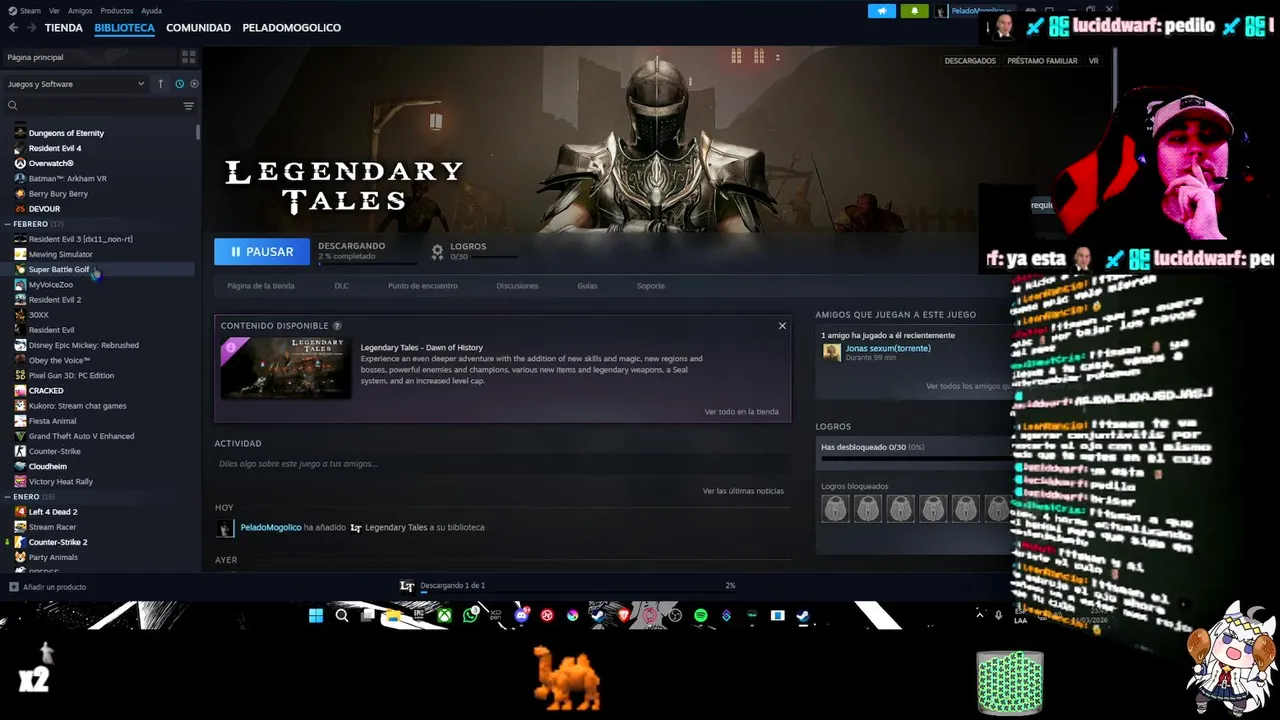Open the Windows Start button
This screenshot has height=720, width=1280.
pos(316,615)
